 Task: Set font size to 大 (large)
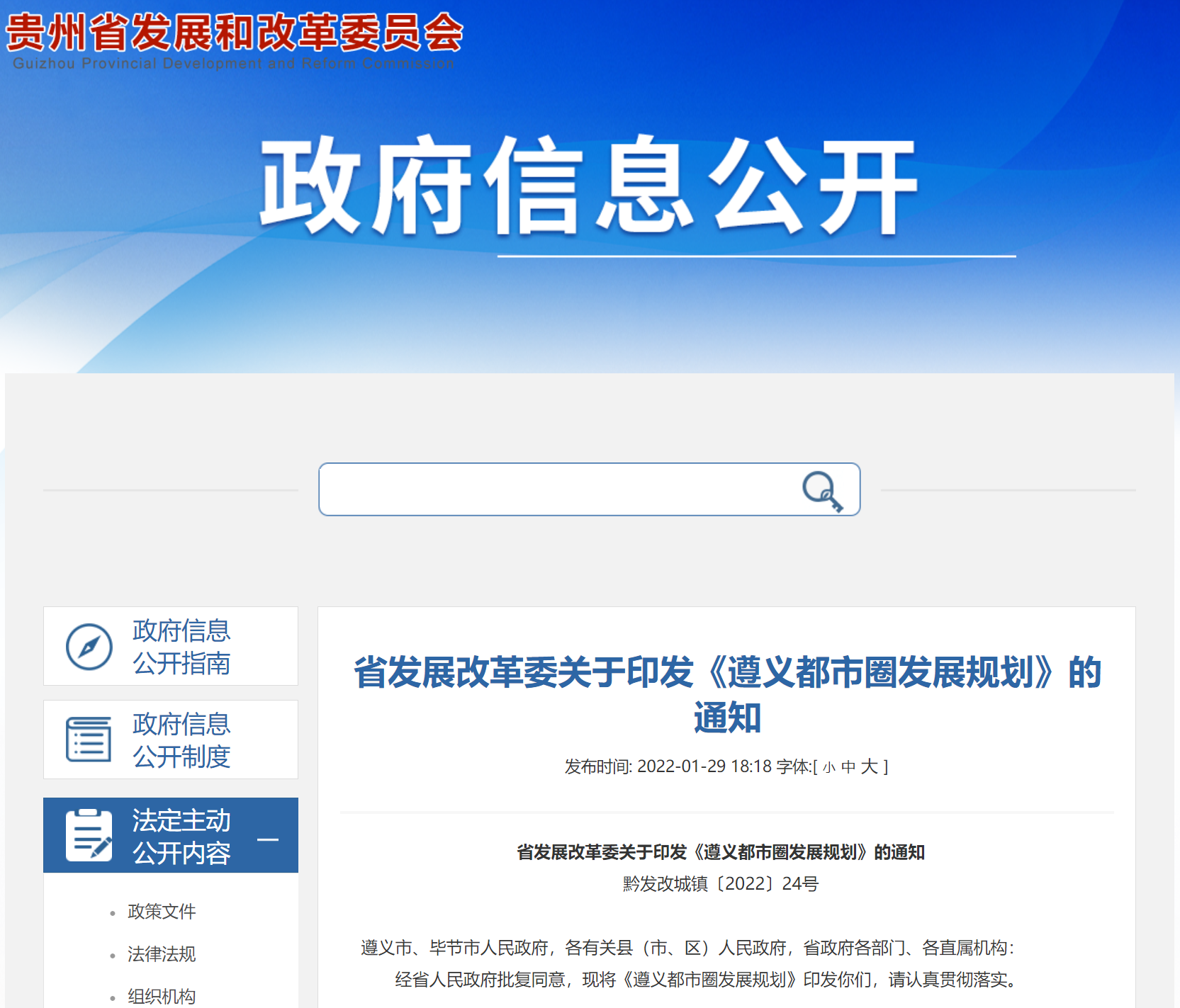[x=869, y=766]
